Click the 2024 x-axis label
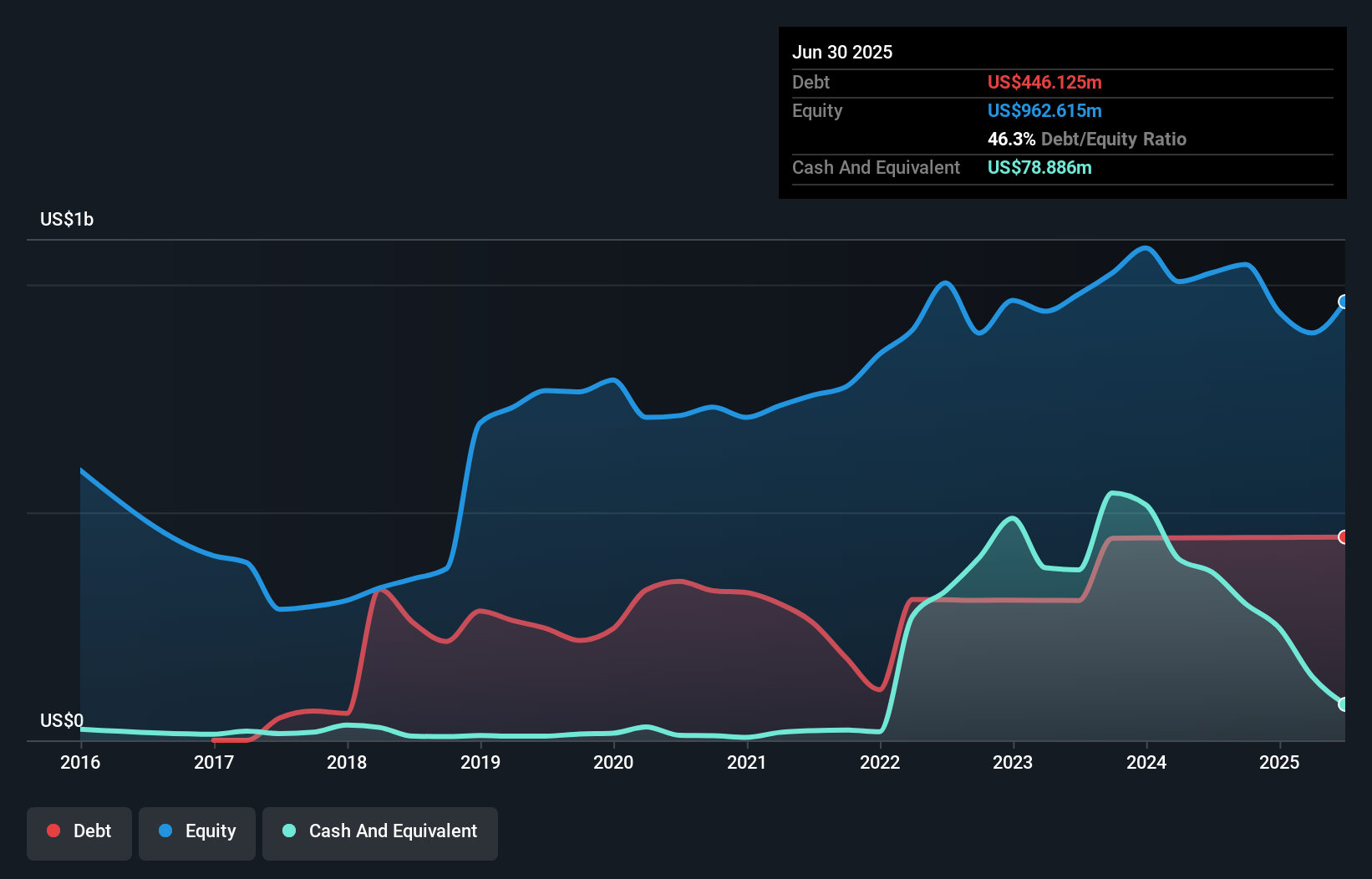Viewport: 1372px width, 879px height. 1146,762
